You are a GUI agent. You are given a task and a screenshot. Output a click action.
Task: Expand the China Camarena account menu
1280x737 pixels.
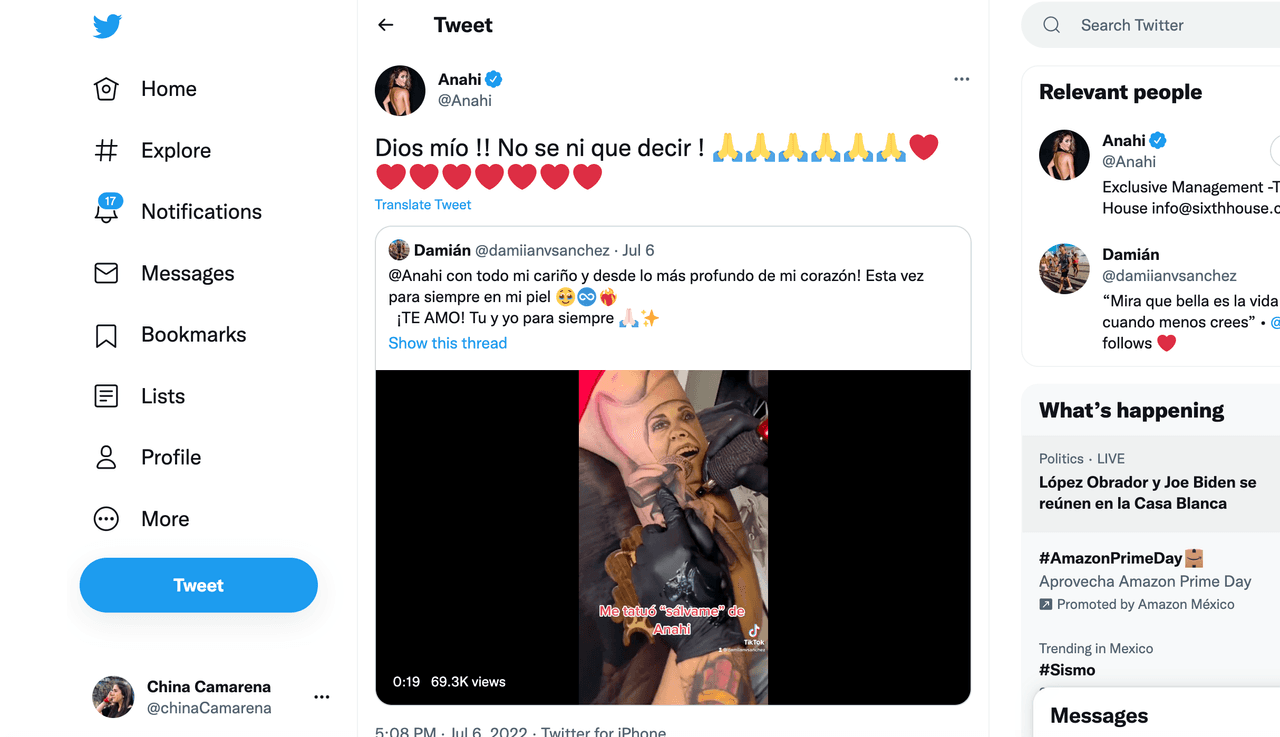(x=321, y=697)
